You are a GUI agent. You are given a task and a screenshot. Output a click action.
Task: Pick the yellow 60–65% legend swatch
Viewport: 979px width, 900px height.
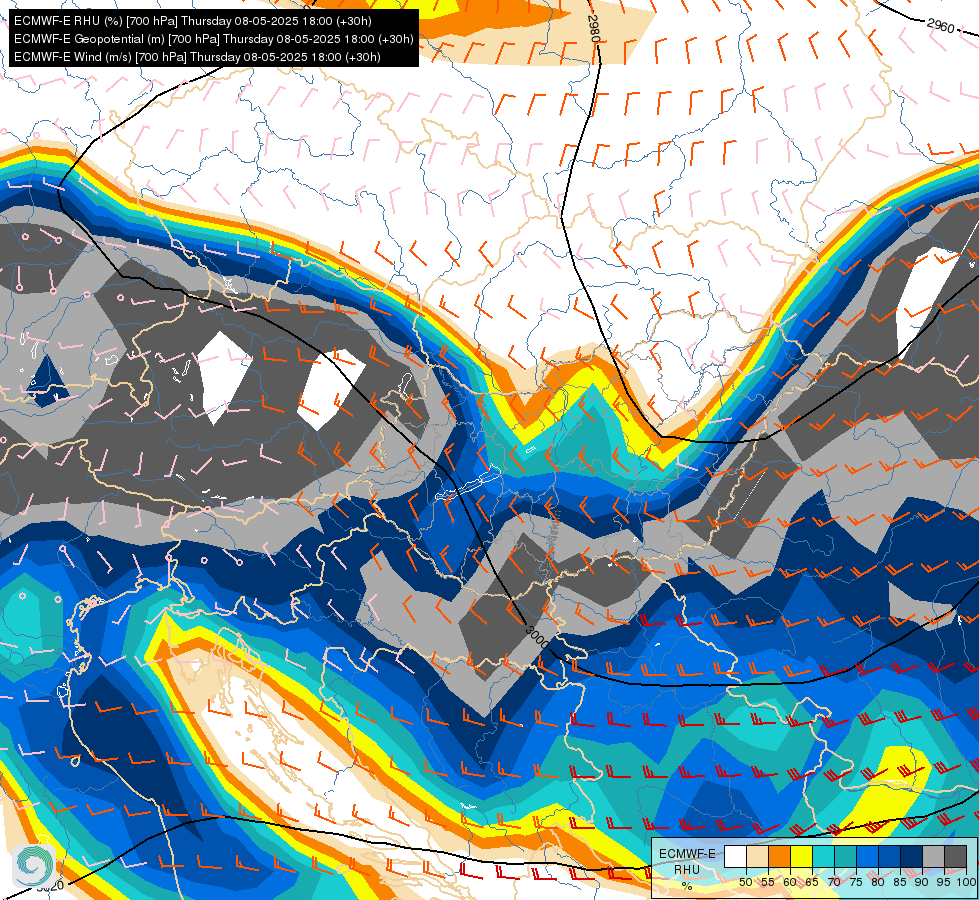click(x=802, y=856)
